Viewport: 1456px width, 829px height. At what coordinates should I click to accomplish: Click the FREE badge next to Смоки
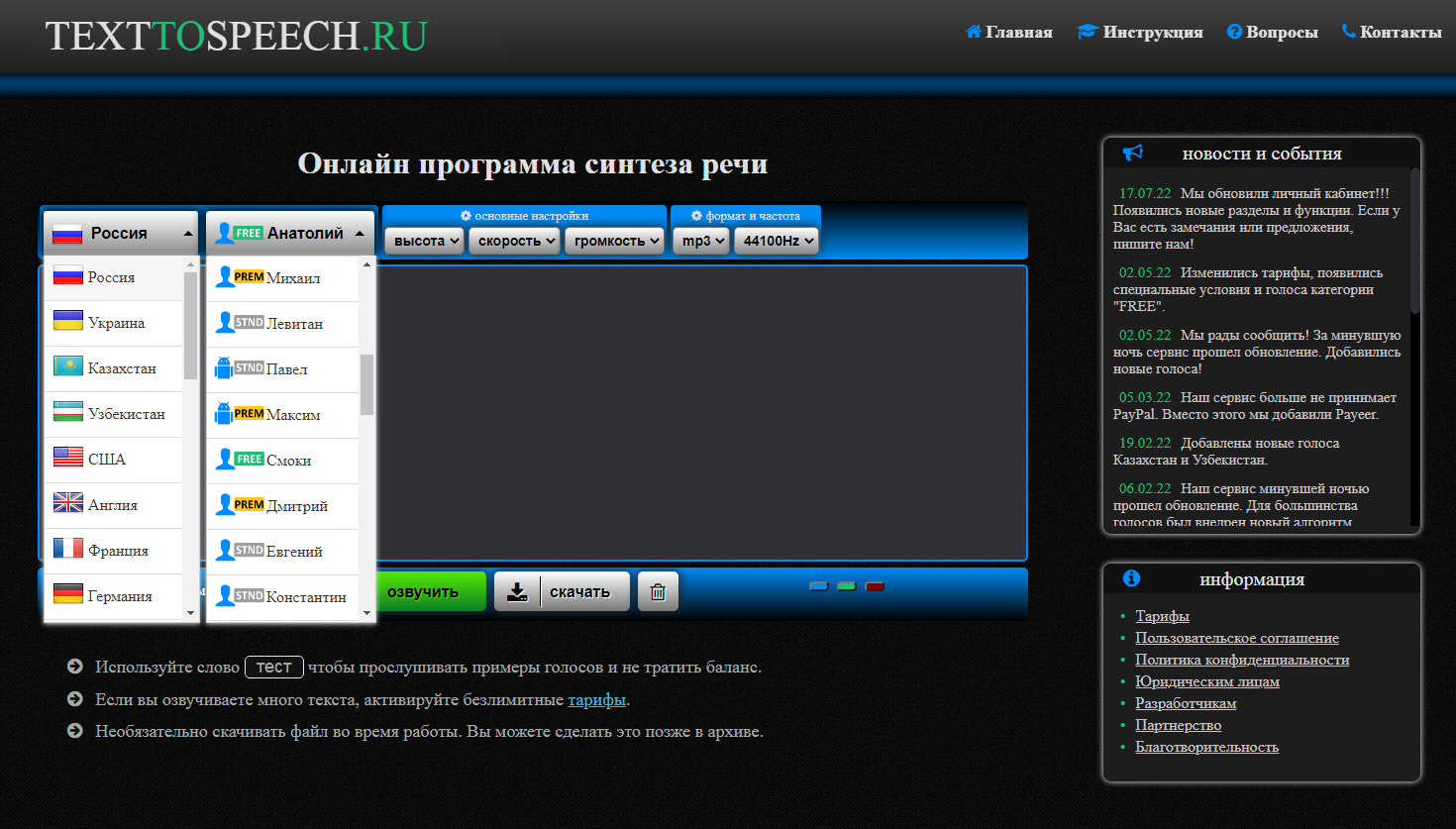249,460
